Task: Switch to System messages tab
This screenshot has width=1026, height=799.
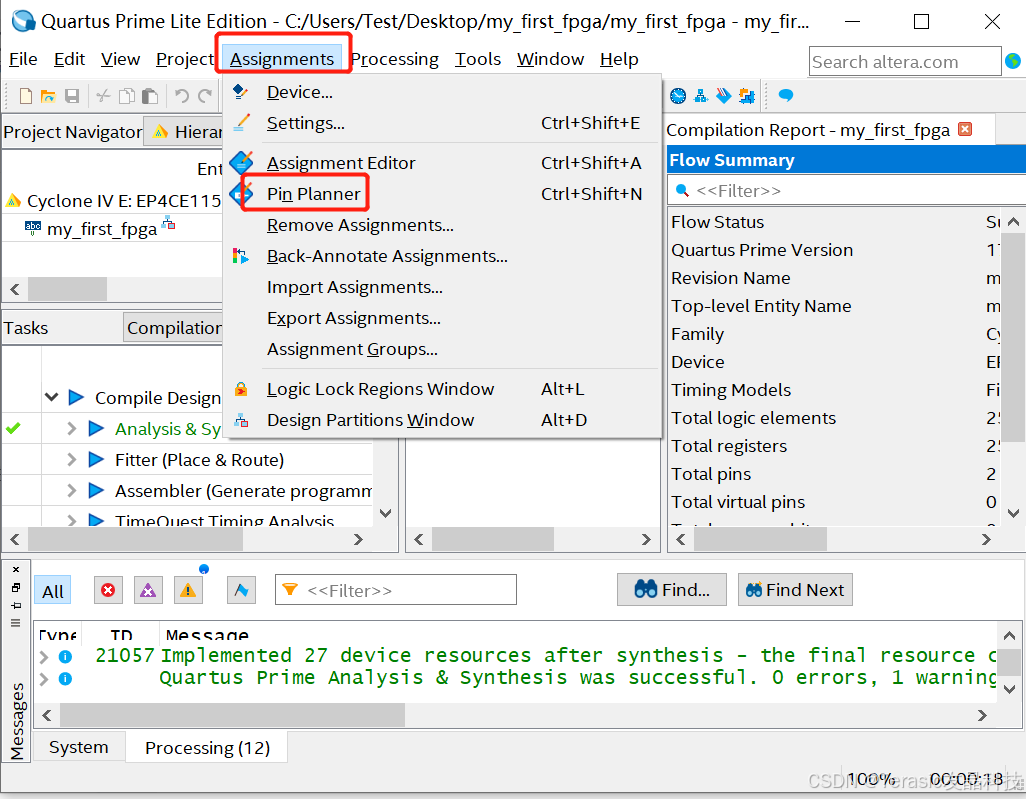Action: [x=79, y=747]
